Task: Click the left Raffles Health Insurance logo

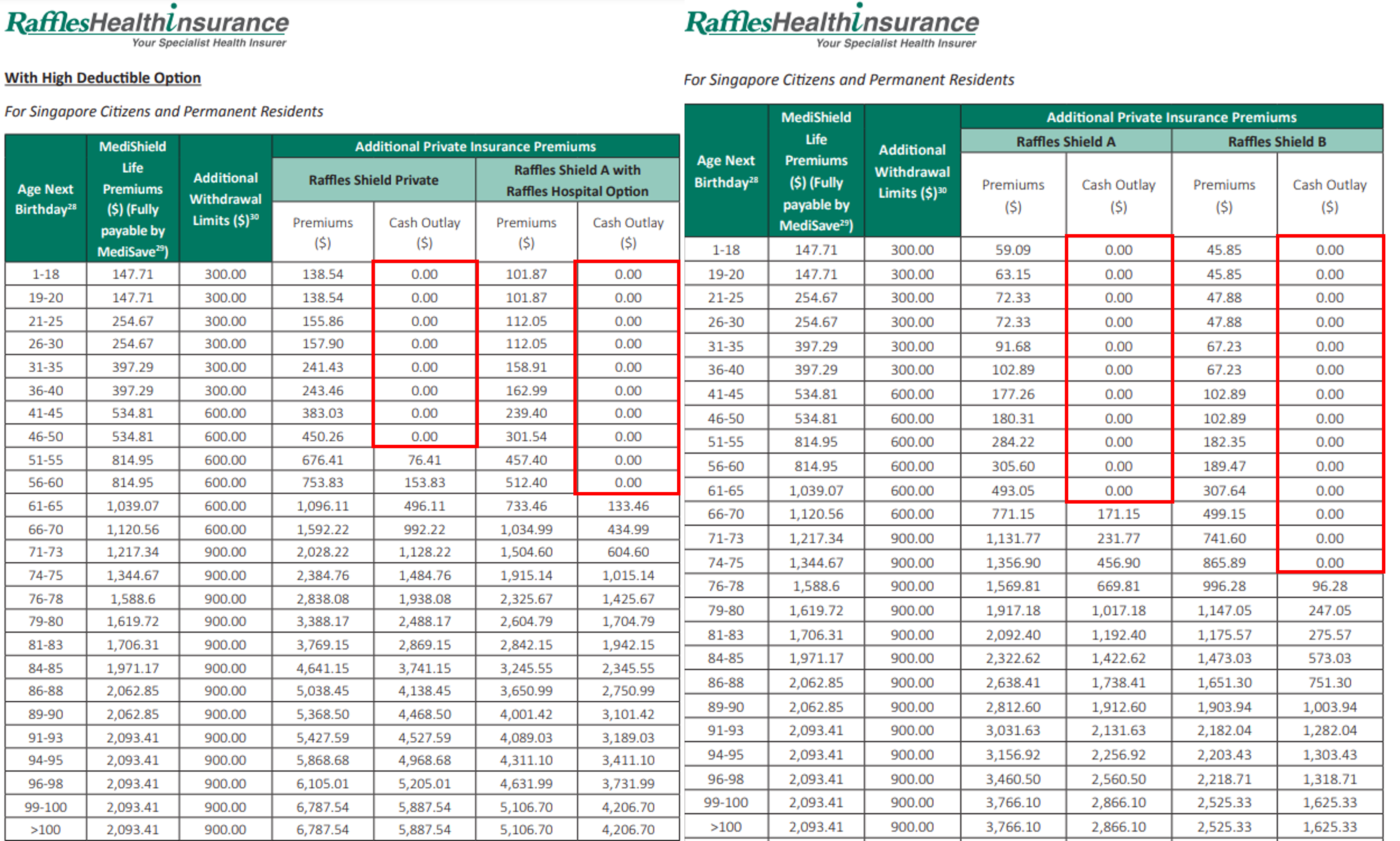Action: click(x=147, y=24)
